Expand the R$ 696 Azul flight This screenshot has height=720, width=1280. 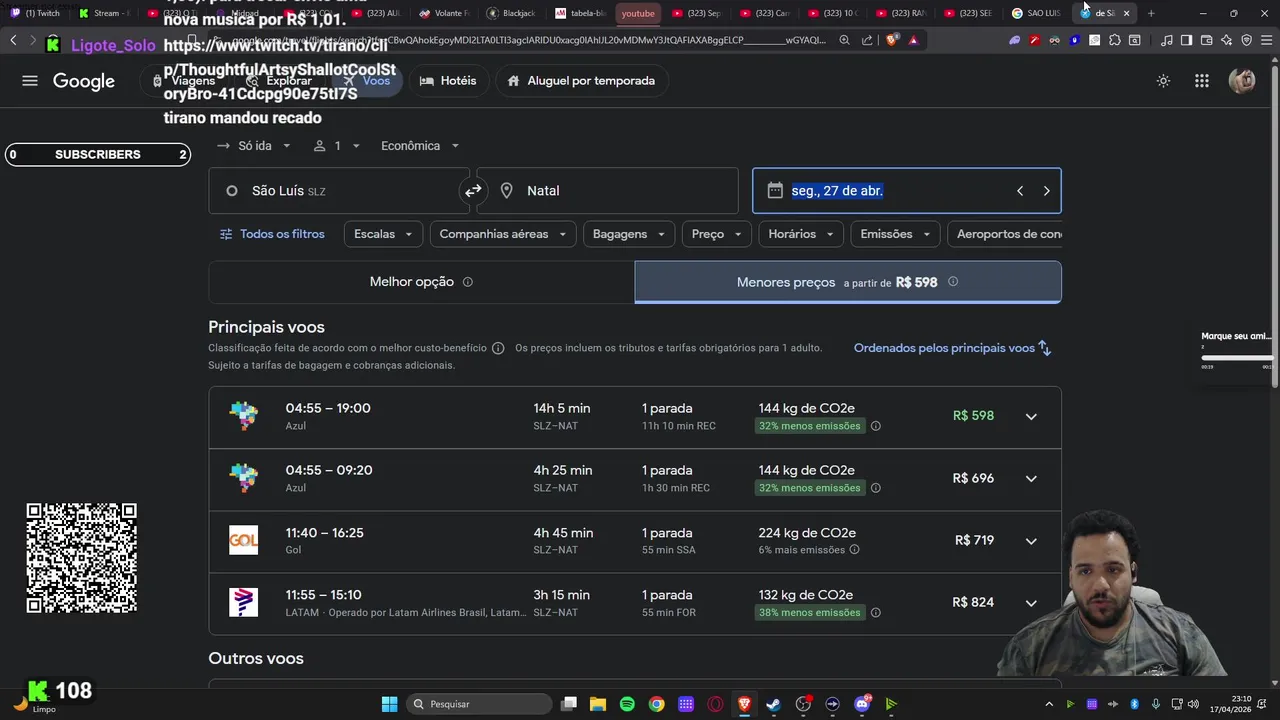tap(1031, 478)
